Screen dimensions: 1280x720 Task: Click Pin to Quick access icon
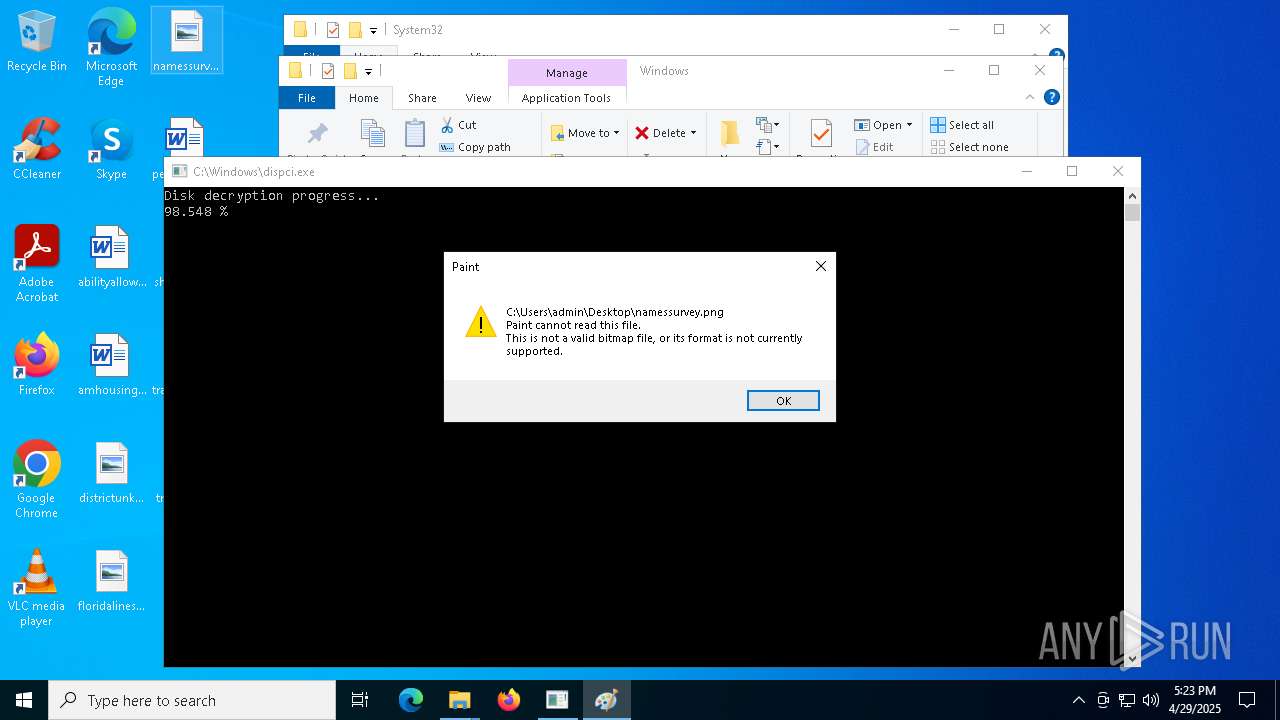click(x=317, y=135)
